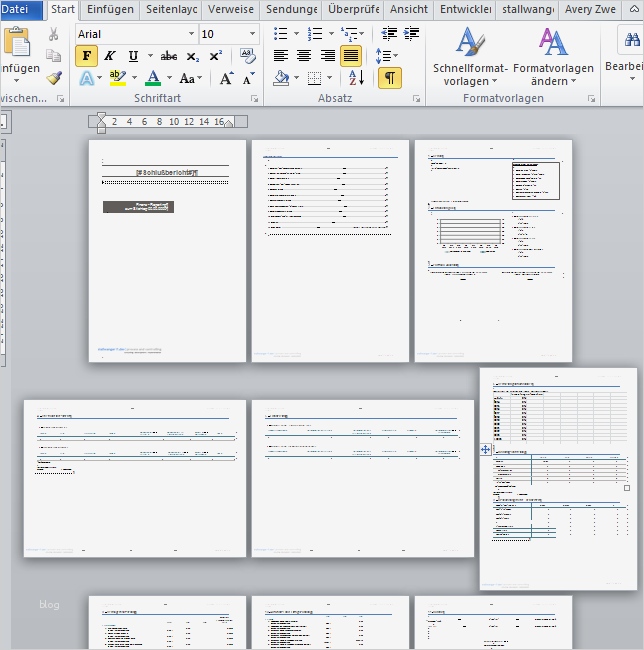The width and height of the screenshot is (644, 650).
Task: Select the Schlußbericht title page
Action: tap(167, 251)
